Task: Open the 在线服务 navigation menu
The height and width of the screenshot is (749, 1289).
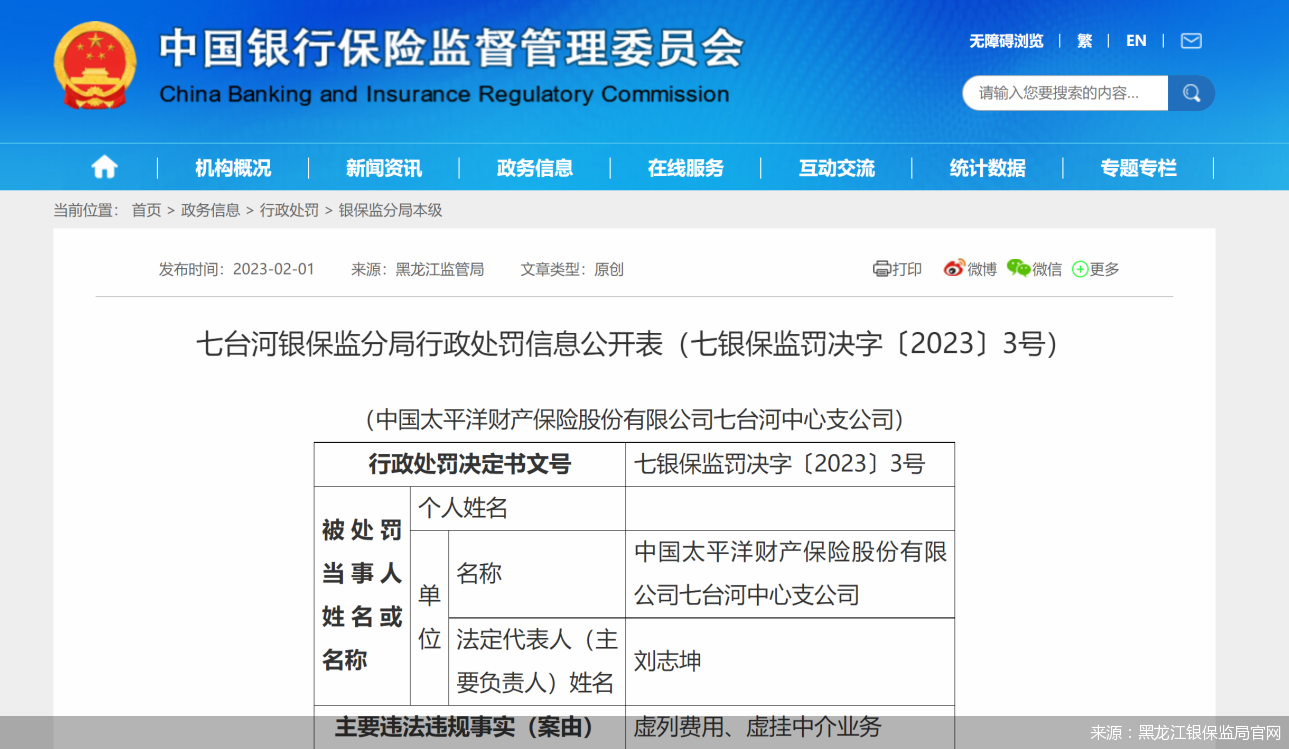Action: [686, 167]
